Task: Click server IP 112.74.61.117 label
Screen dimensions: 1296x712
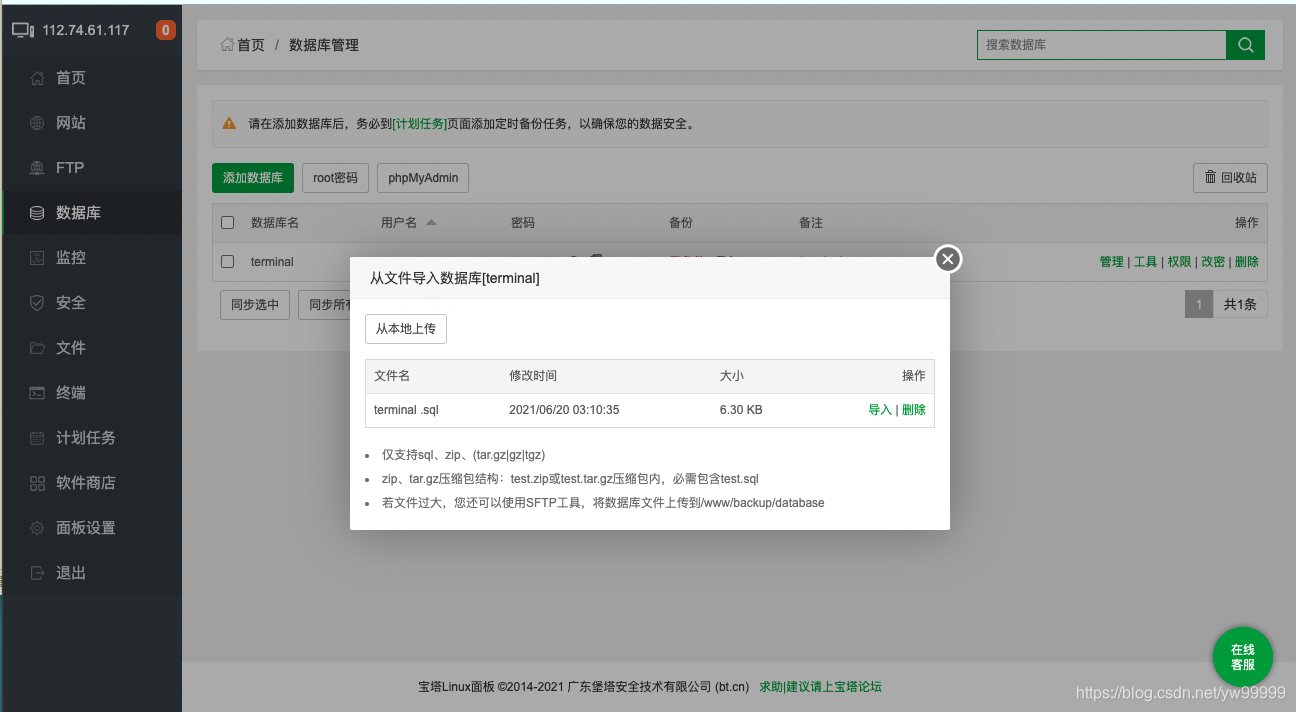Action: click(86, 30)
